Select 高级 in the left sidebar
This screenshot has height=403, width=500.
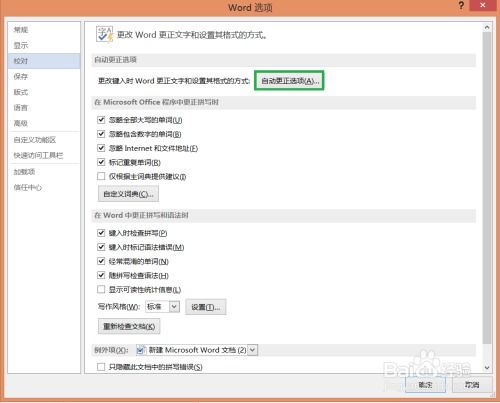[21, 123]
